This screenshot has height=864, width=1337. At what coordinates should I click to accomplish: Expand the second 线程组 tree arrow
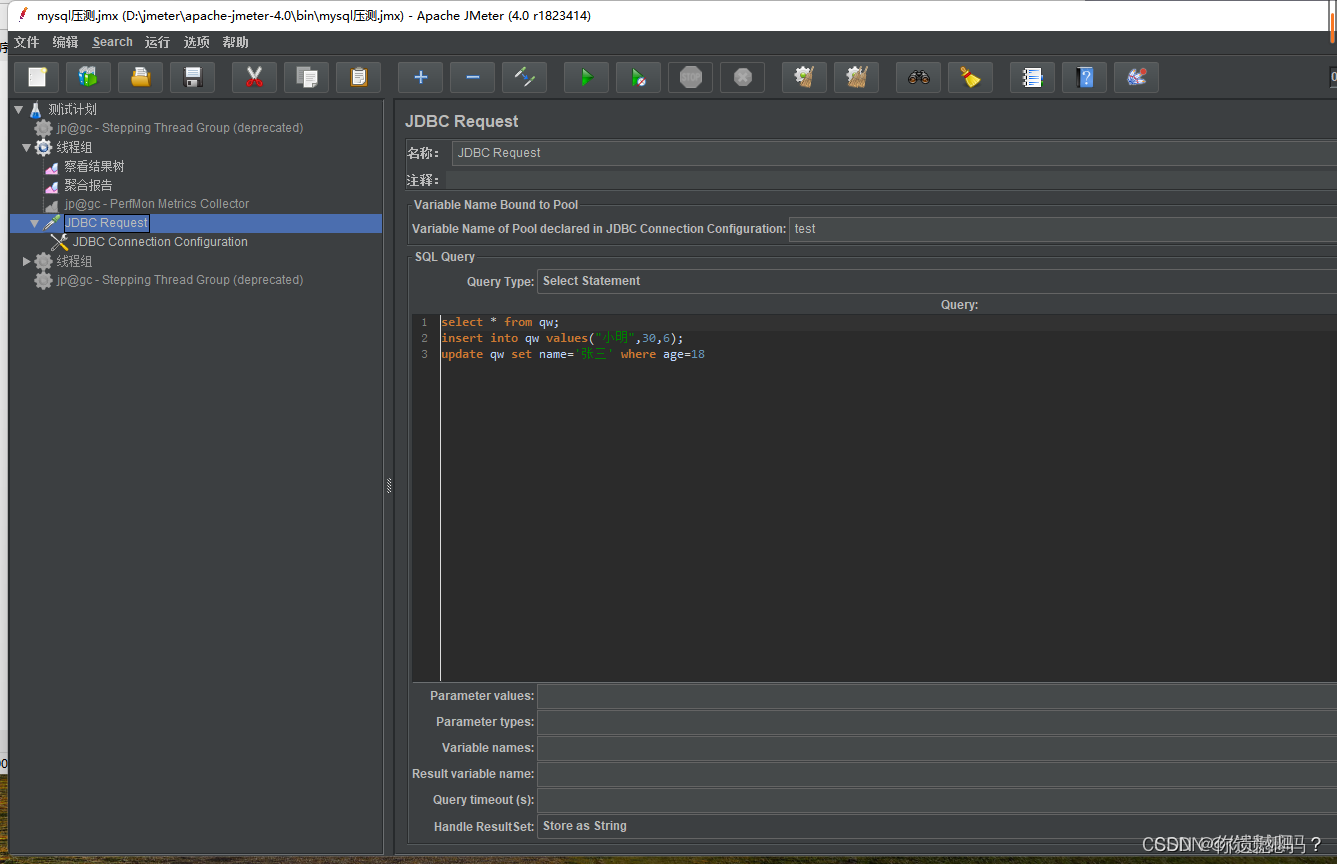27,261
